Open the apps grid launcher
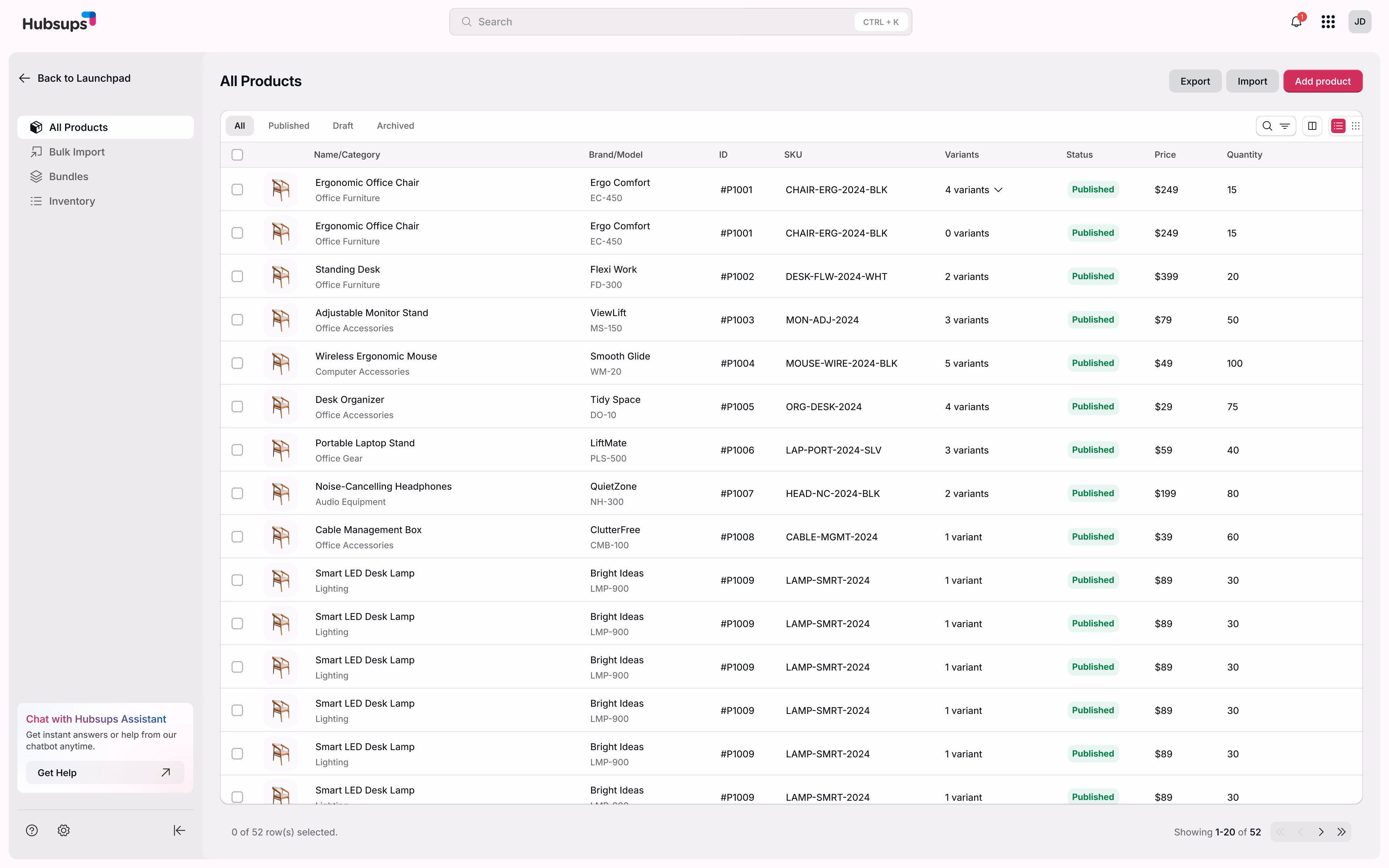Screen dimensions: 1389x868 [x=1328, y=22]
